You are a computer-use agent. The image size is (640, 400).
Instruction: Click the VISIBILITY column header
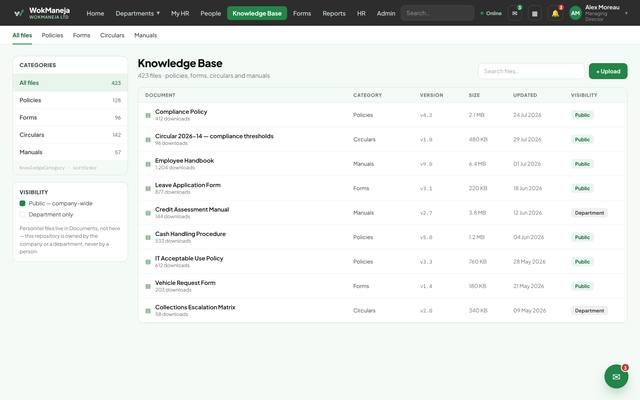(584, 95)
